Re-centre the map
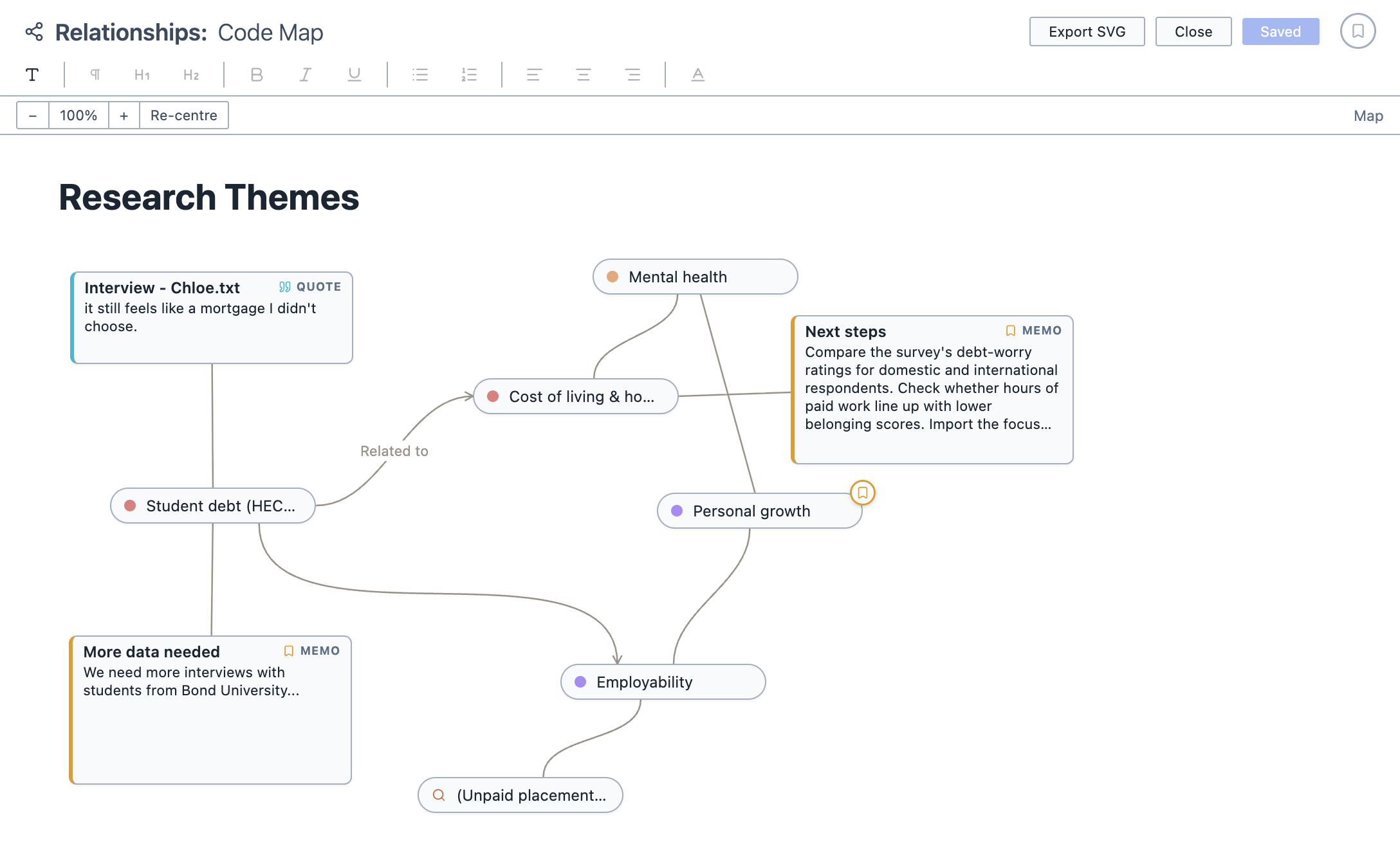This screenshot has height=849, width=1400. point(184,115)
